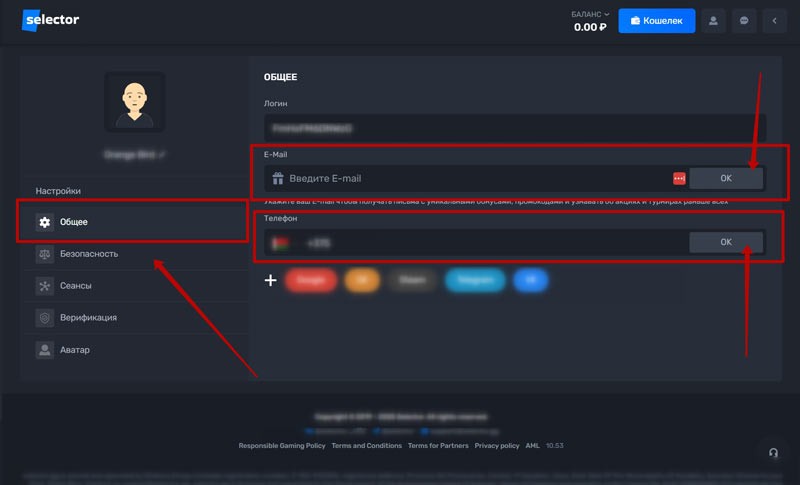Click the headset support icon
This screenshot has height=485, width=800.
(773, 452)
